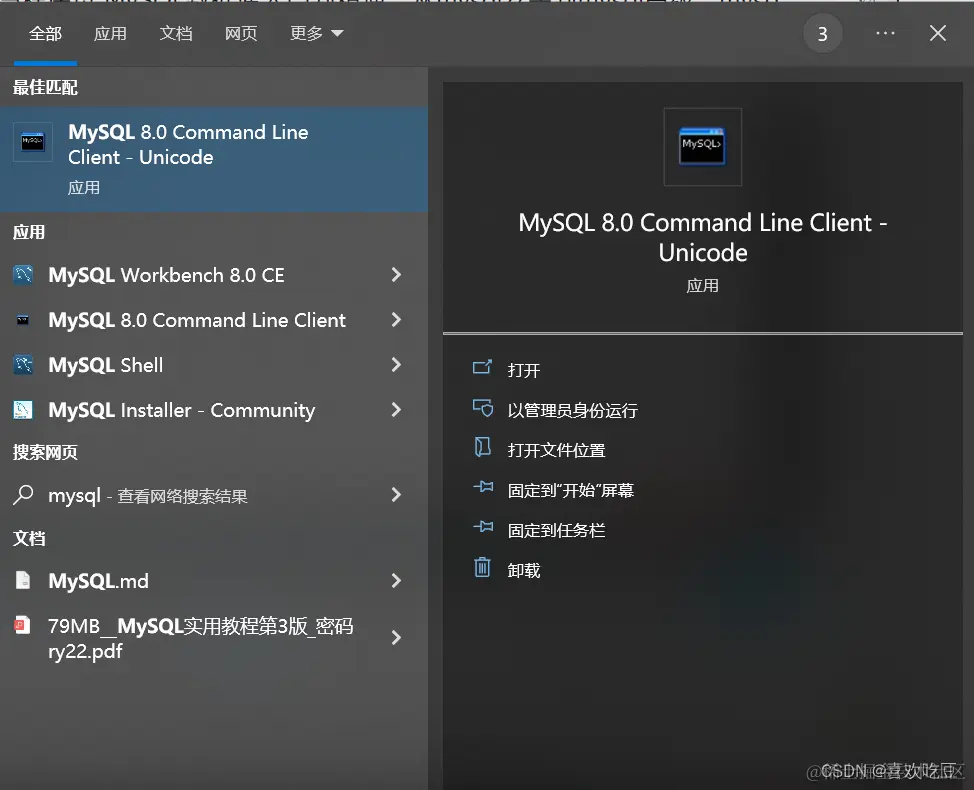Choose 打开文件位置
Viewport: 974px width, 790px height.
coord(556,450)
